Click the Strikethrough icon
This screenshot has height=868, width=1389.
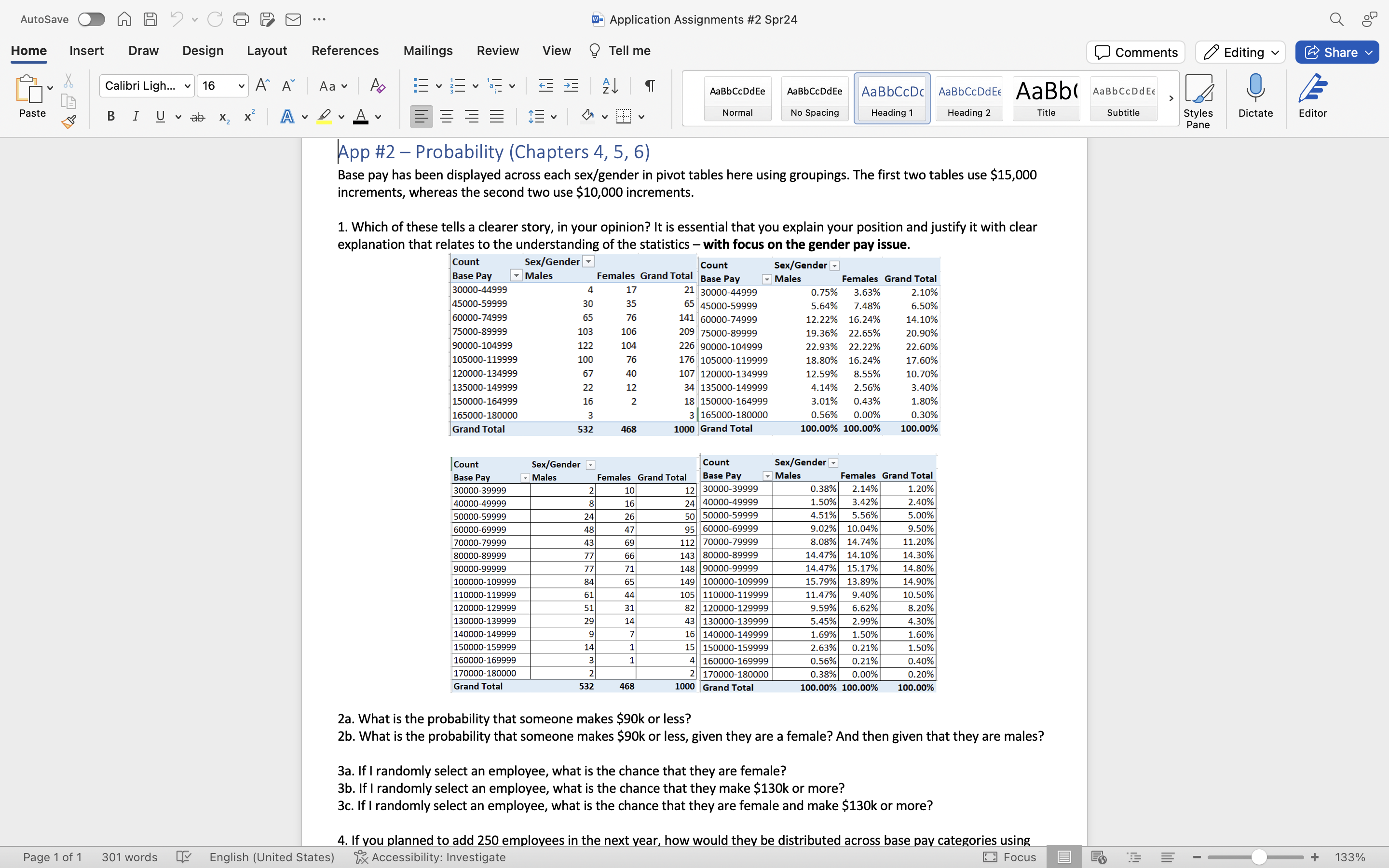click(197, 117)
